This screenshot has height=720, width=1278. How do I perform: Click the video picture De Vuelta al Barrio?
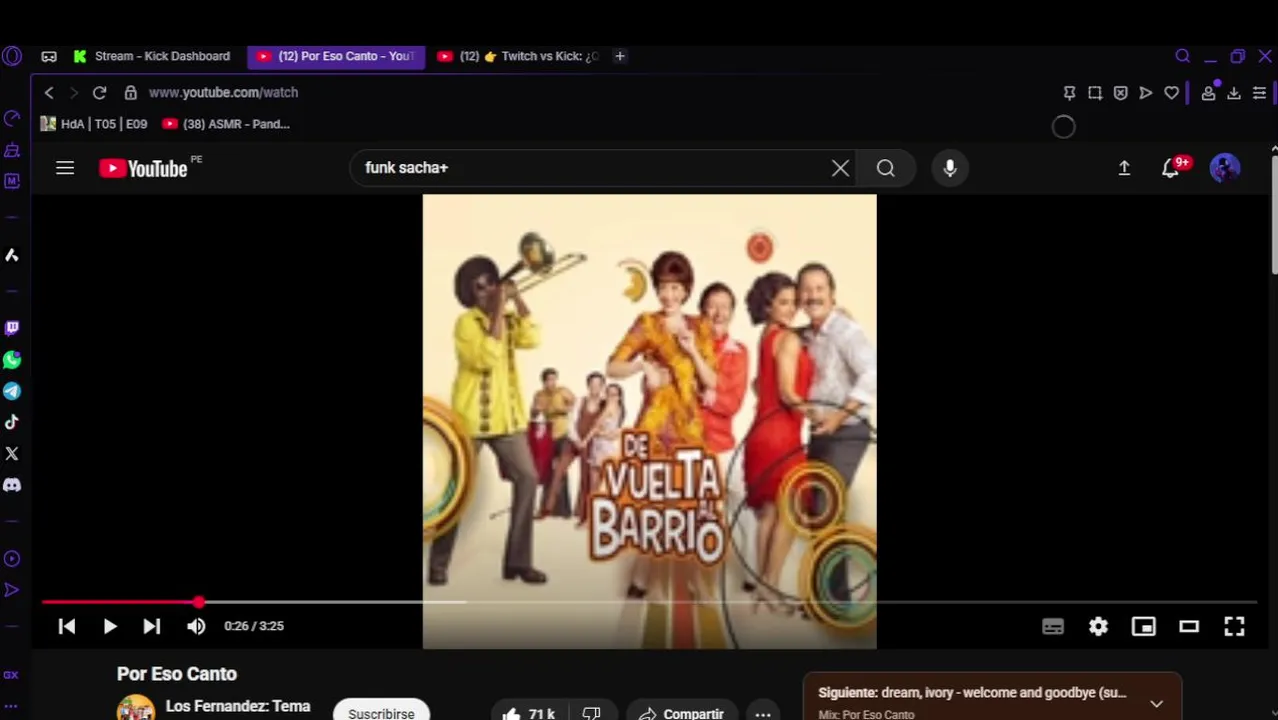tap(649, 421)
